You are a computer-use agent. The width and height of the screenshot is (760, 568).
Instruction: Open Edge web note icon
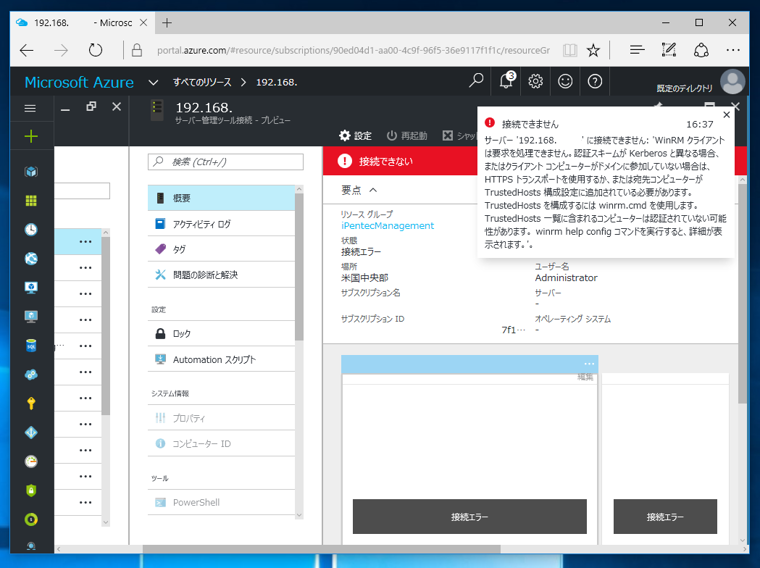669,50
